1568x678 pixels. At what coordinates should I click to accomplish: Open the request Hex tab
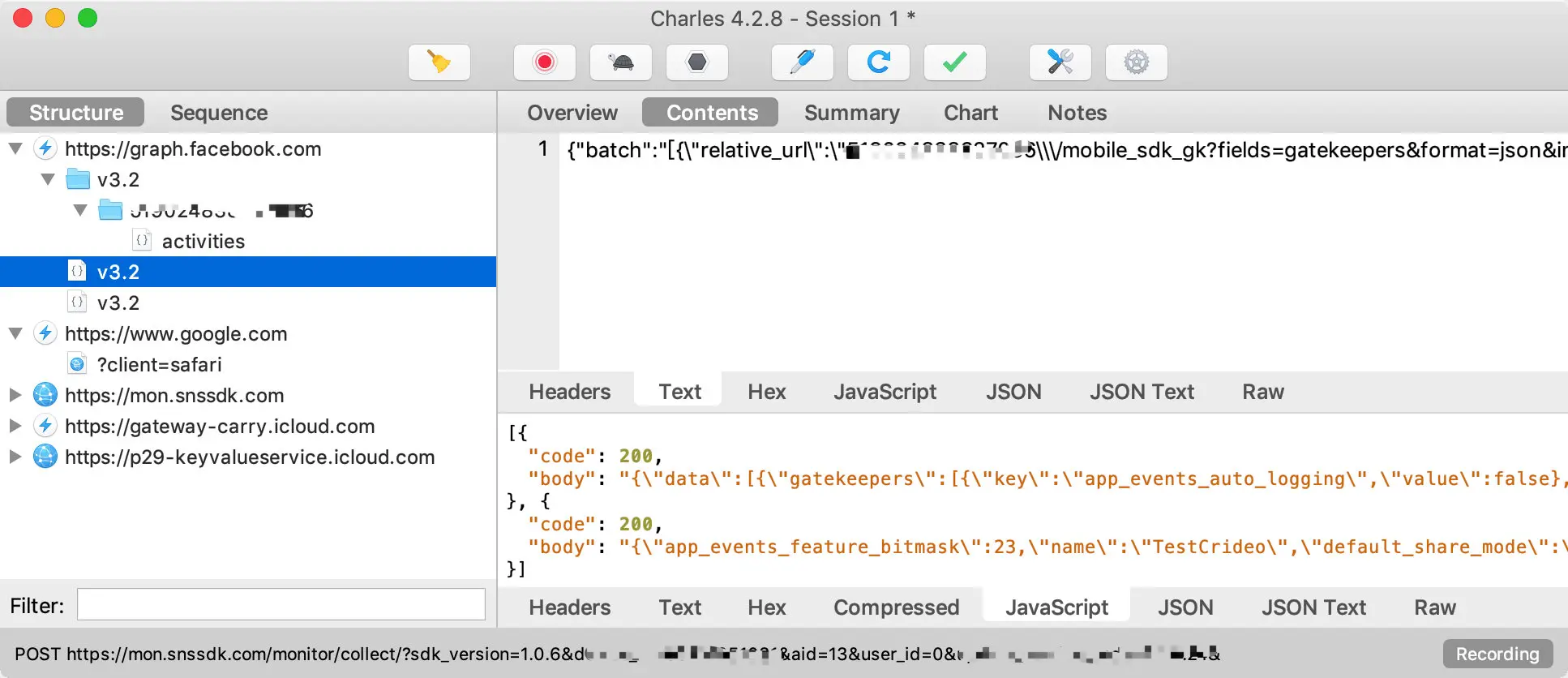click(767, 392)
